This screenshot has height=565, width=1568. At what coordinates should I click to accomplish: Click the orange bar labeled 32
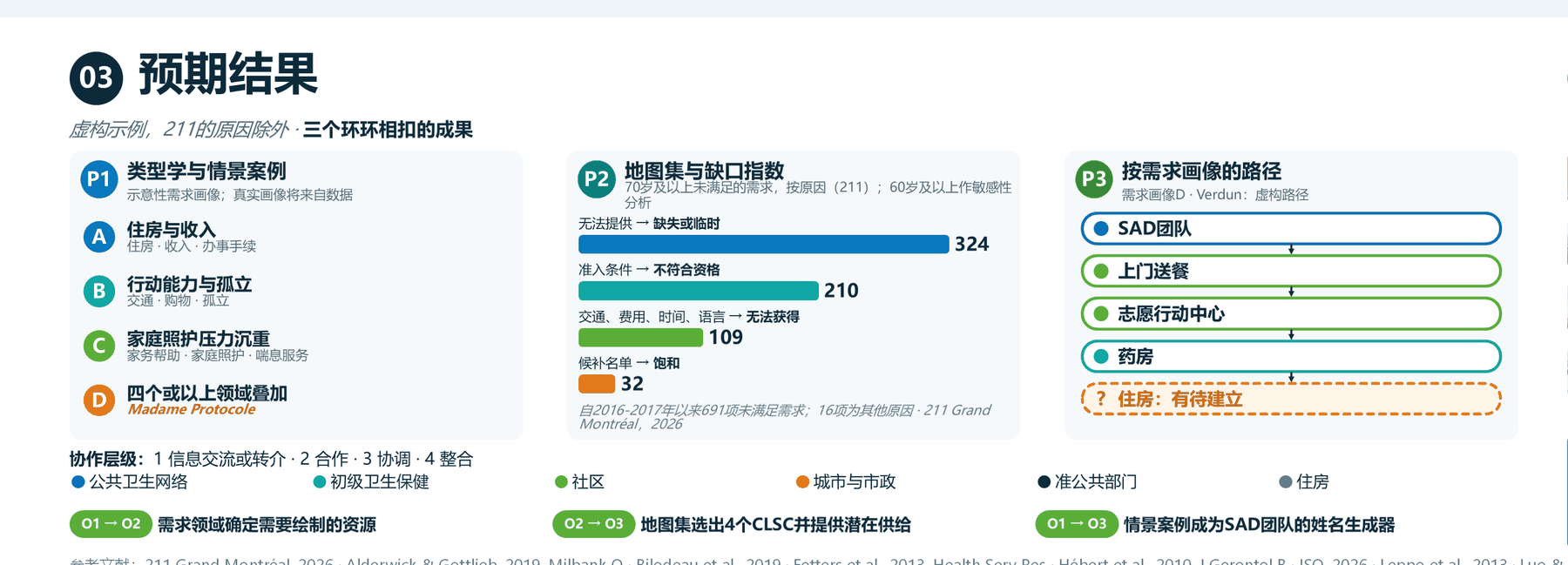(597, 384)
